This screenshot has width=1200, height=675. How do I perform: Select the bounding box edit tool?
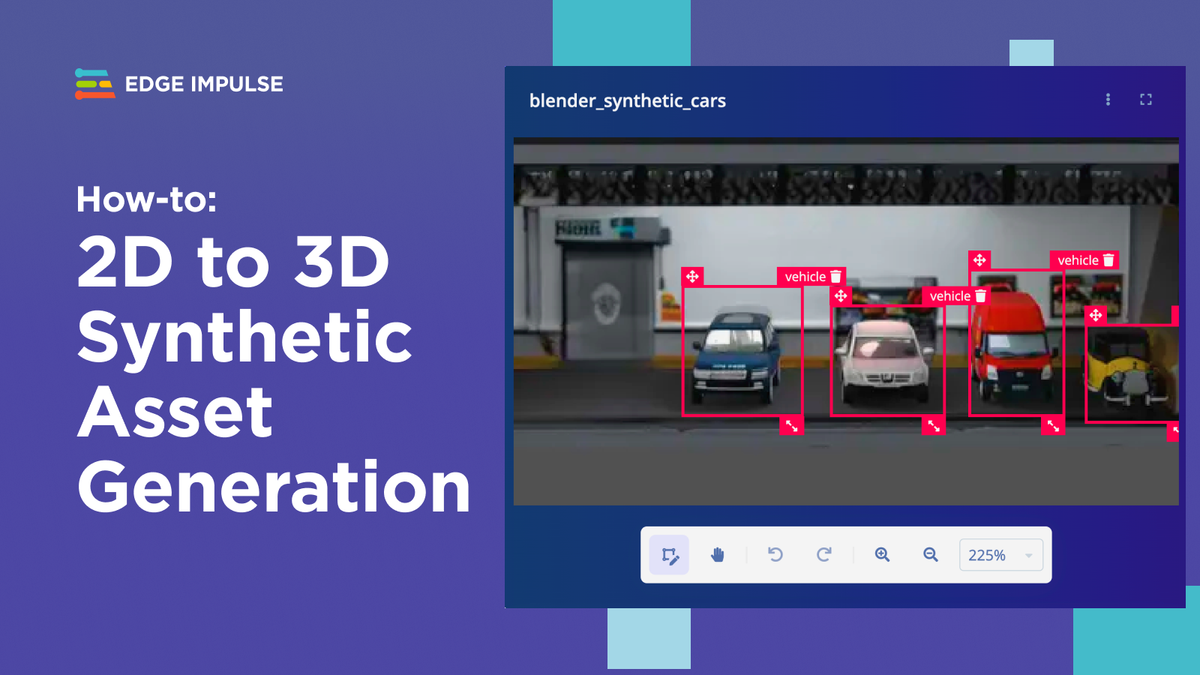pyautogui.click(x=668, y=554)
